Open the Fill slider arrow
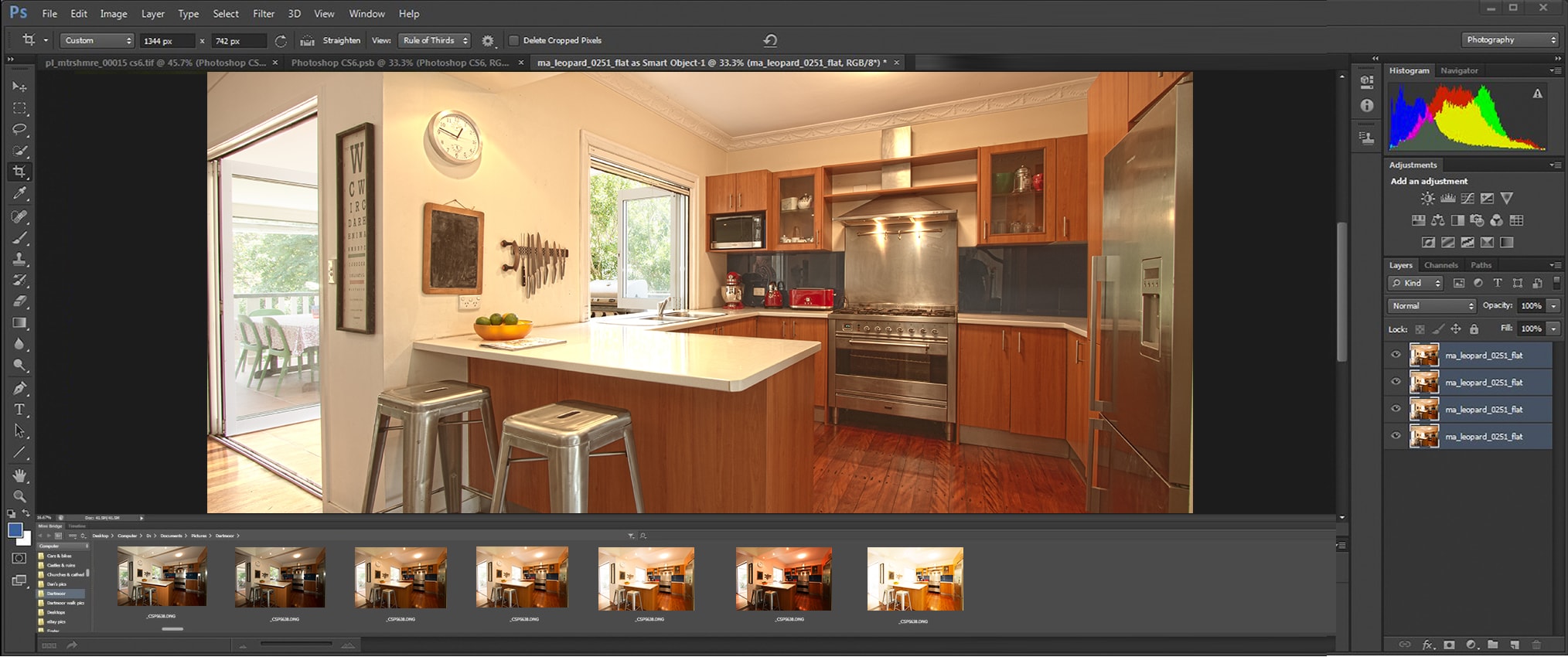This screenshot has width=1568, height=657. coord(1553,328)
